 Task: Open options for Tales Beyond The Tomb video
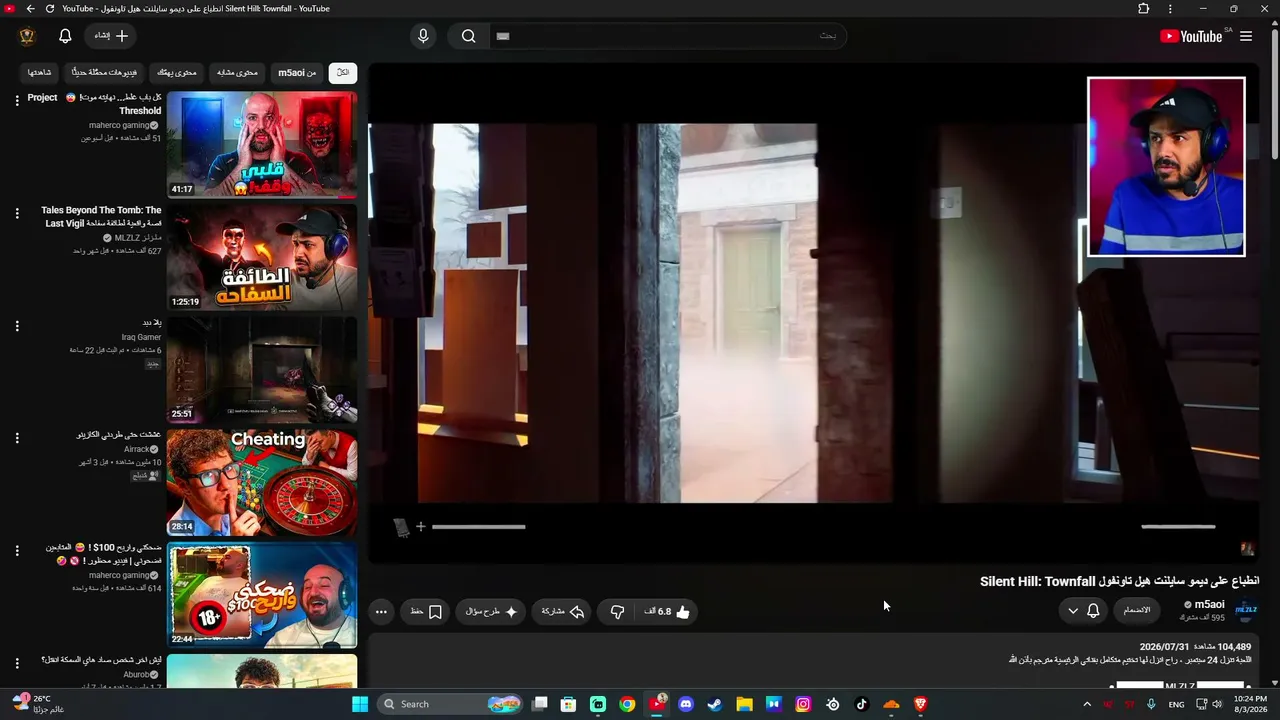pos(16,213)
